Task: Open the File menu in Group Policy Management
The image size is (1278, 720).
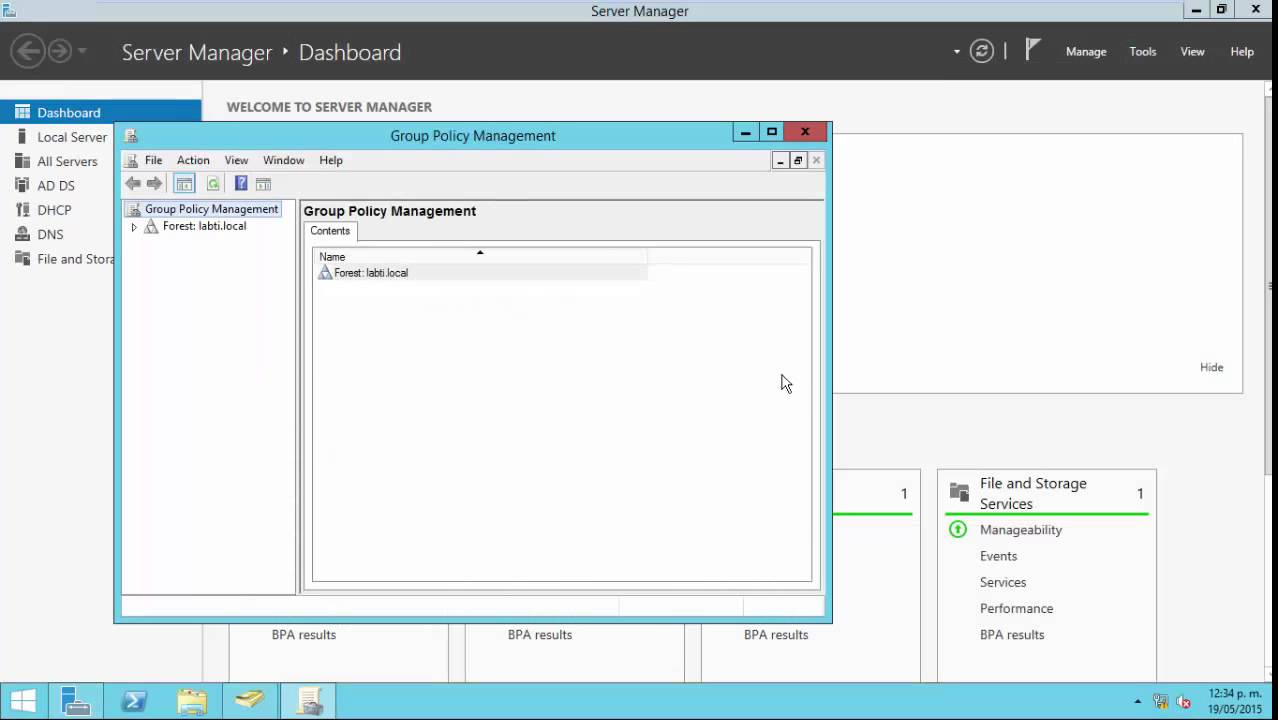Action: 153,160
